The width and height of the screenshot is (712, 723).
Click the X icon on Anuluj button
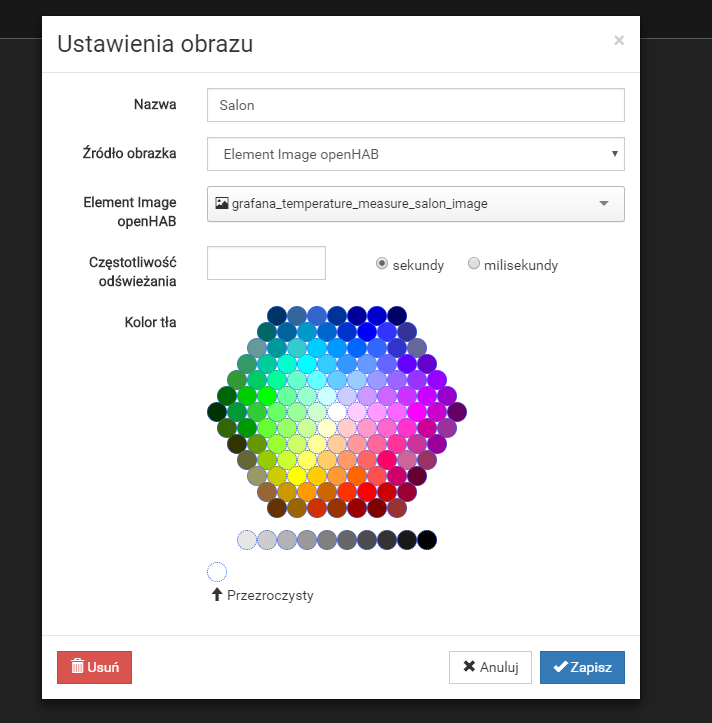point(469,667)
